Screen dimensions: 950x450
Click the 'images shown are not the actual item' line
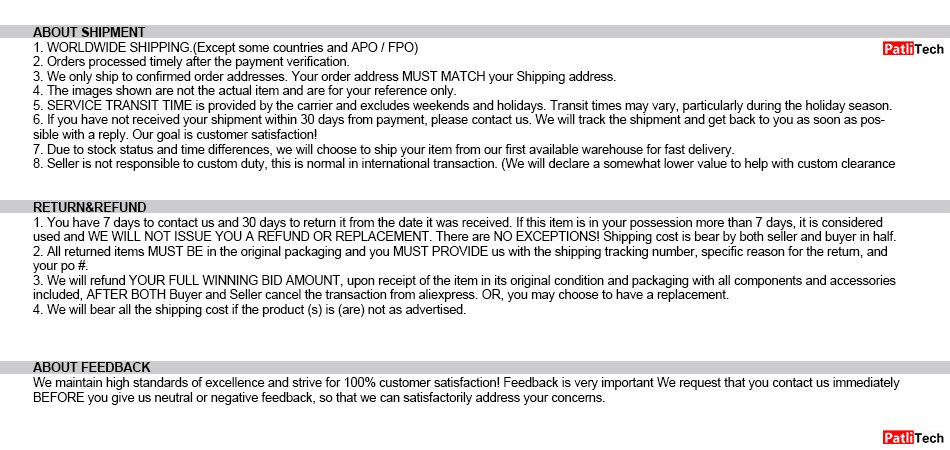coord(244,90)
